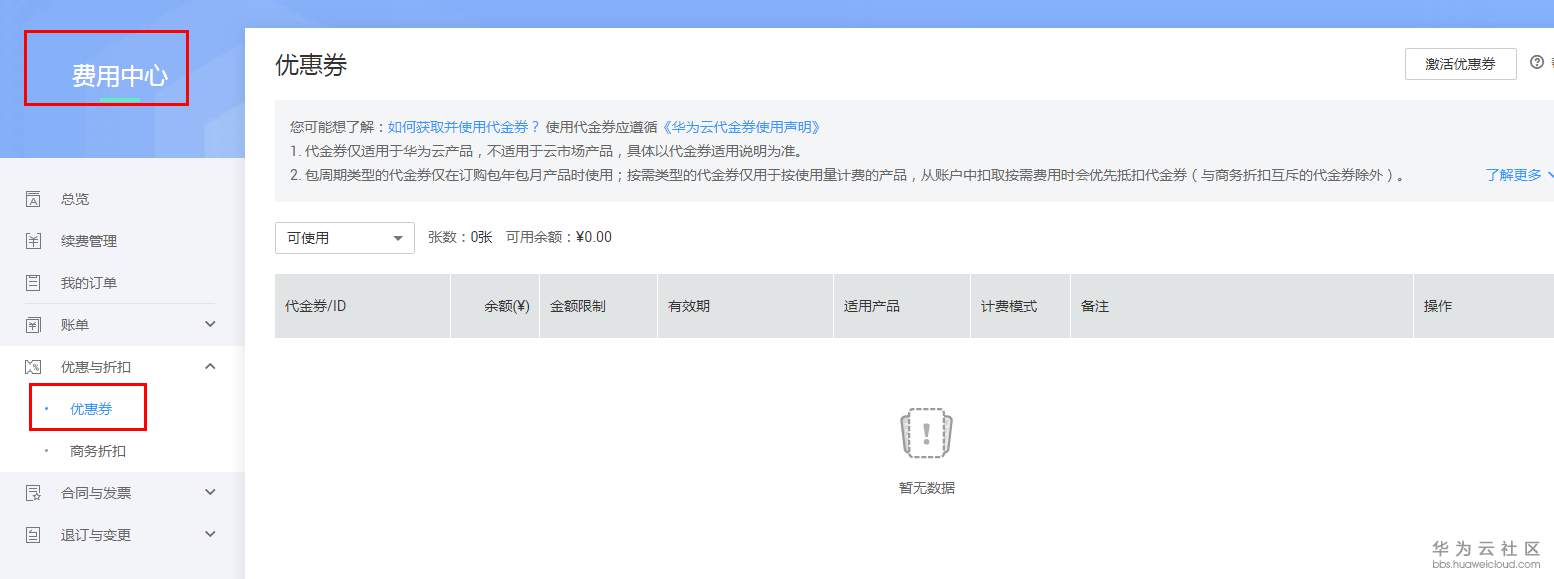Open link 《华为云代金券使用声明》
Image resolution: width=1554 pixels, height=579 pixels.
coord(741,127)
